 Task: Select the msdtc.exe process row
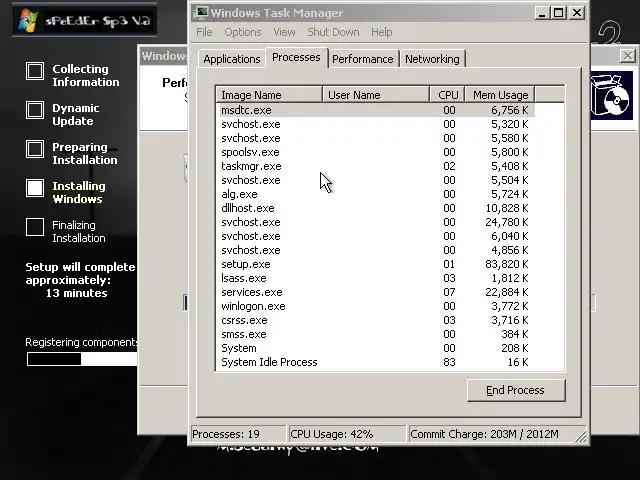coord(377,110)
